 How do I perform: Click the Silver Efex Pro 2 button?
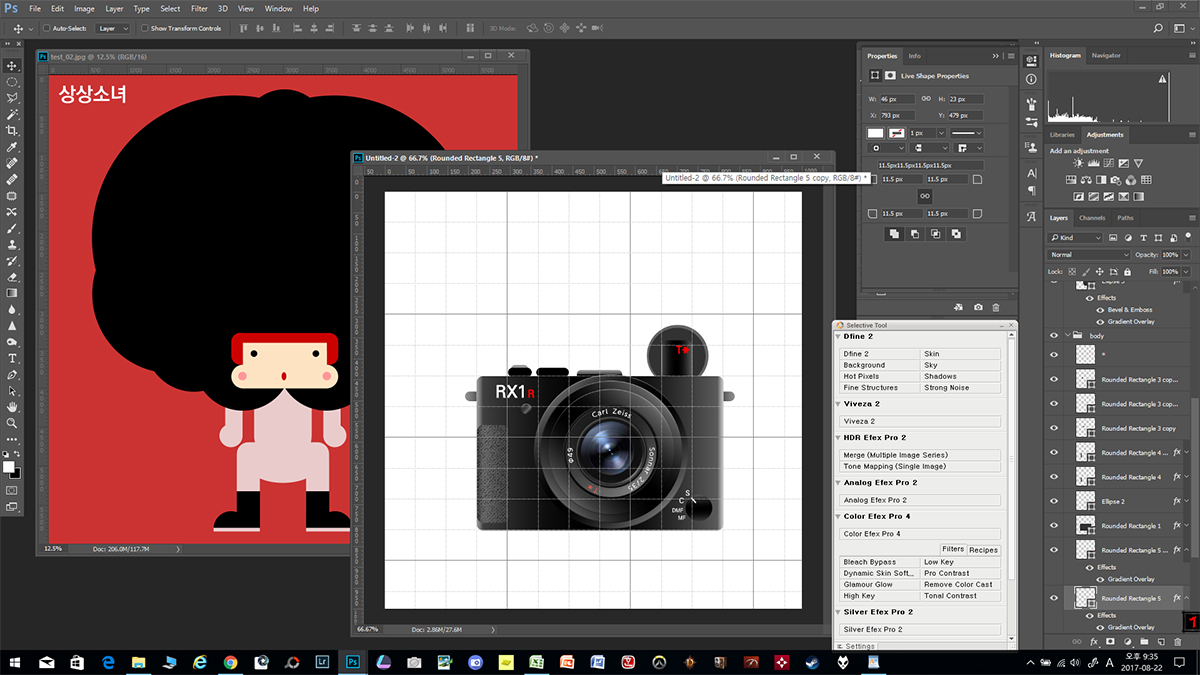[x=919, y=629]
